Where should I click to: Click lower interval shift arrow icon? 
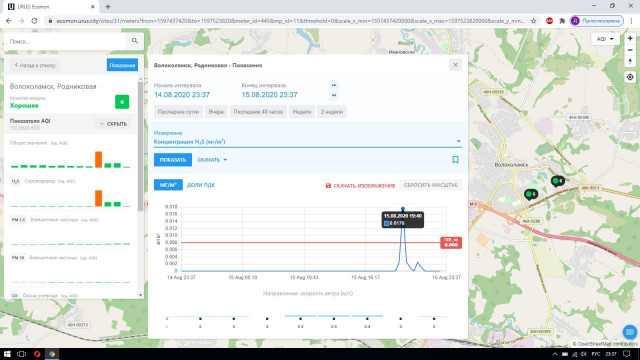334,95
